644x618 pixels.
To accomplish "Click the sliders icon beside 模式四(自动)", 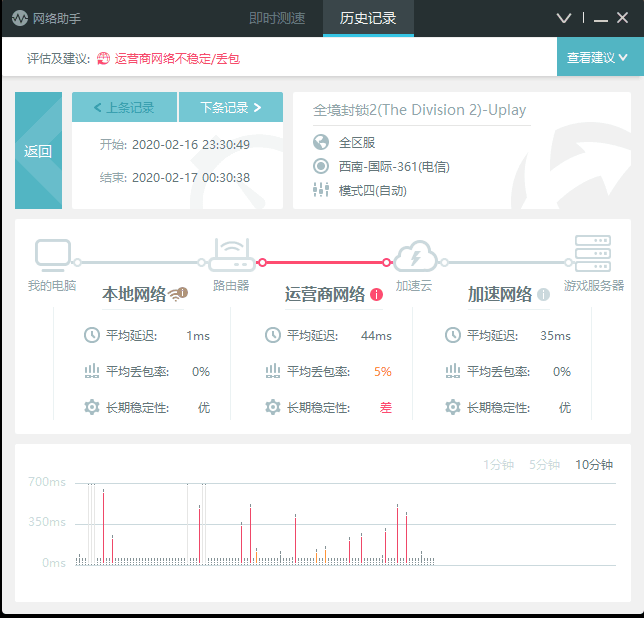I will point(321,190).
